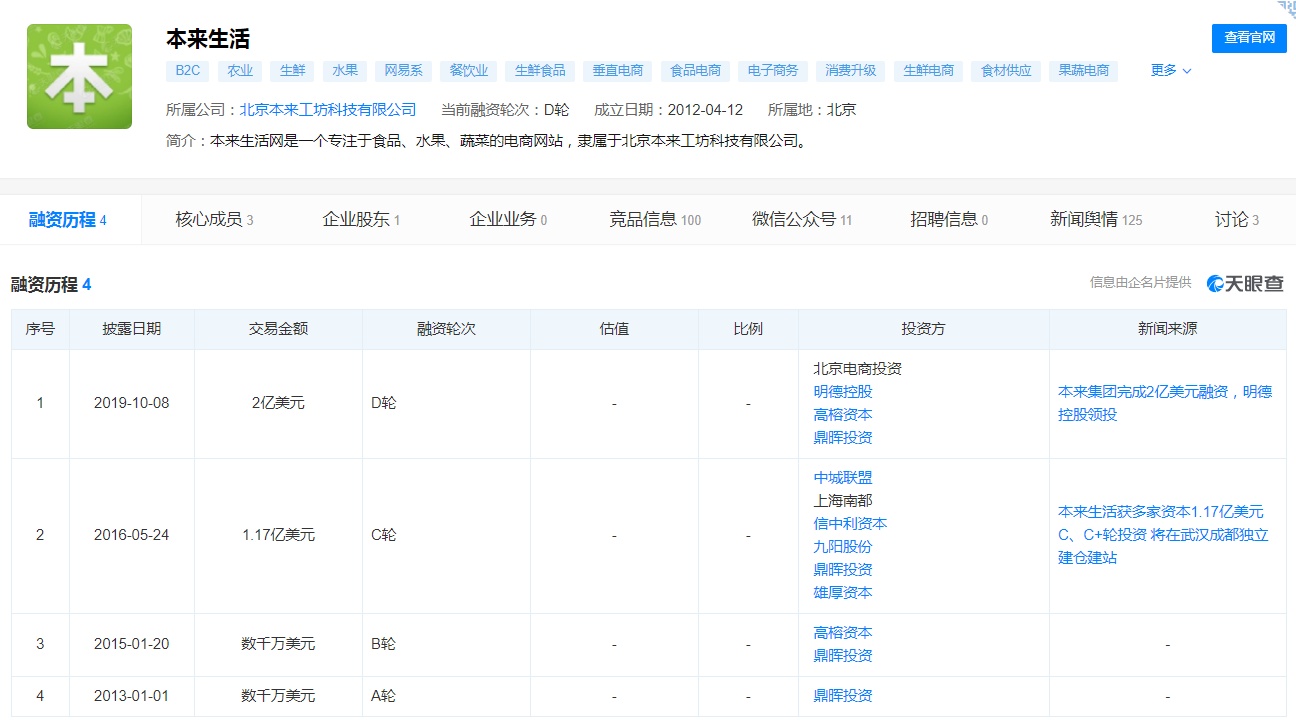Click the 1.17亿美元 amount cell

pyautogui.click(x=278, y=536)
